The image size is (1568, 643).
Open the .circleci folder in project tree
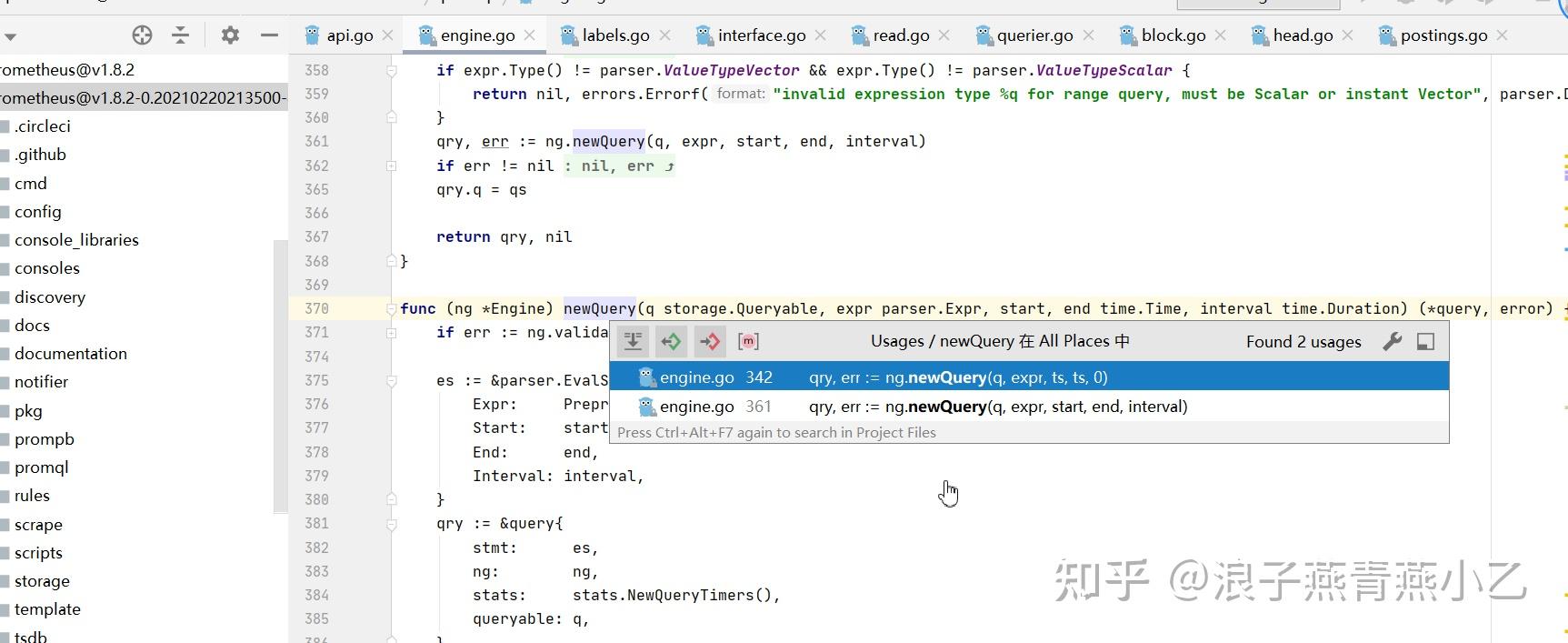[42, 126]
